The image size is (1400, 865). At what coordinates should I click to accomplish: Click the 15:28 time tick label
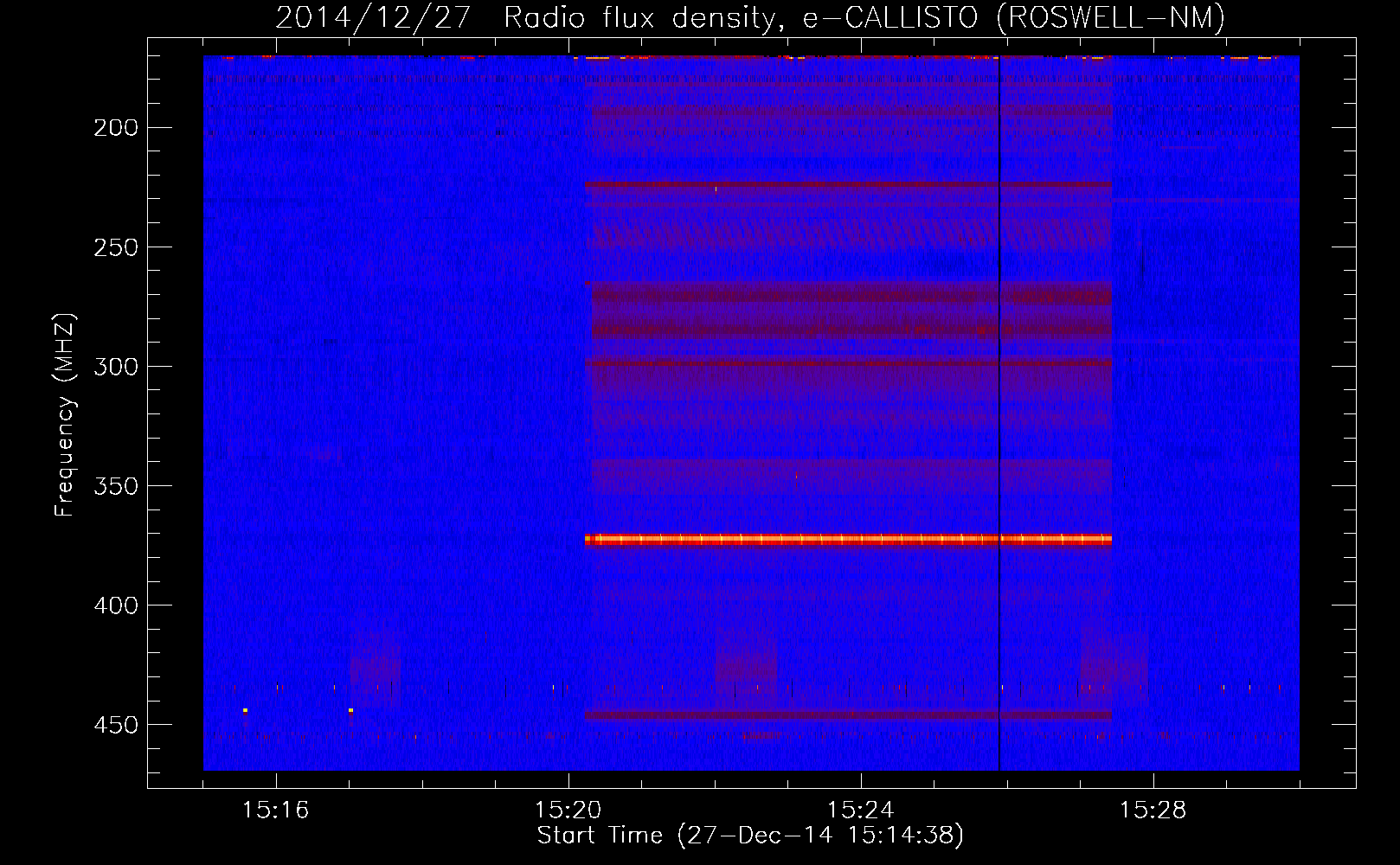[1153, 811]
